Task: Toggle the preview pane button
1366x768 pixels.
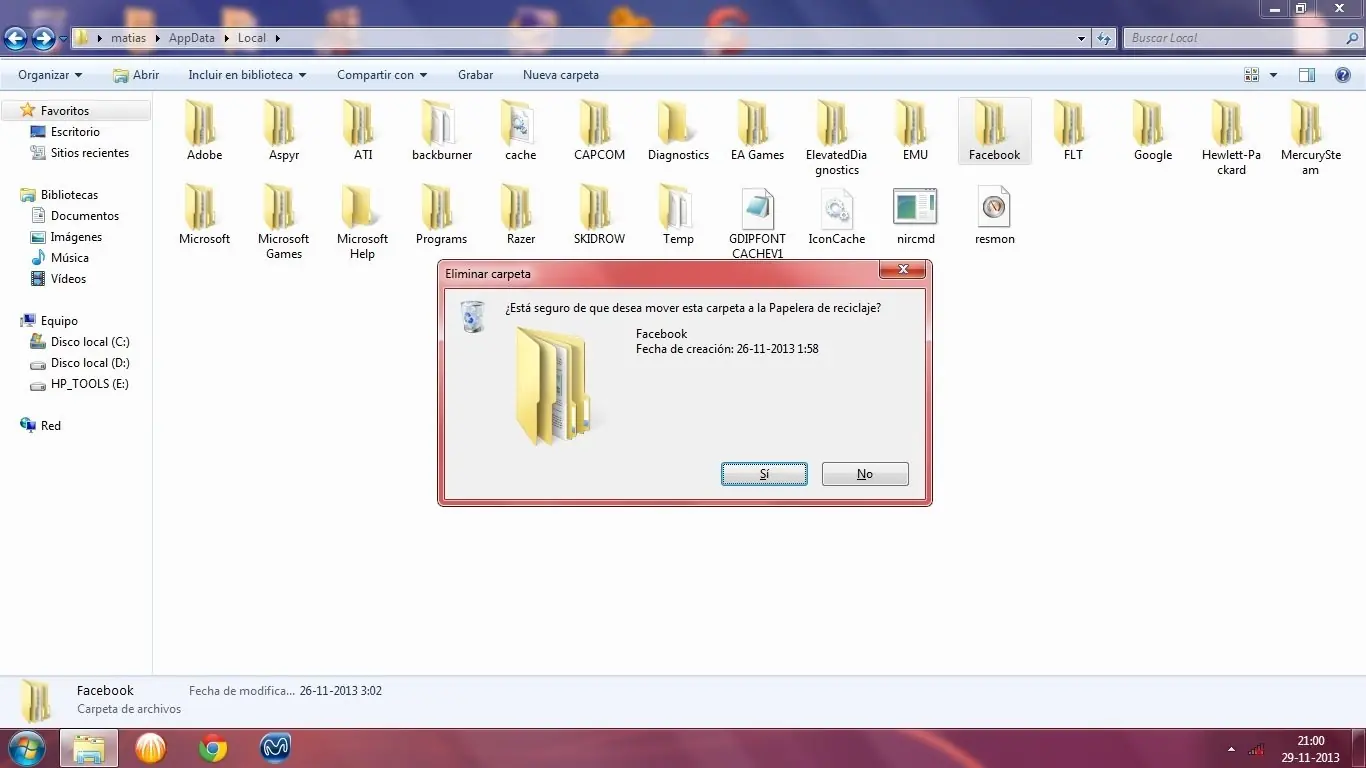Action: (1306, 75)
